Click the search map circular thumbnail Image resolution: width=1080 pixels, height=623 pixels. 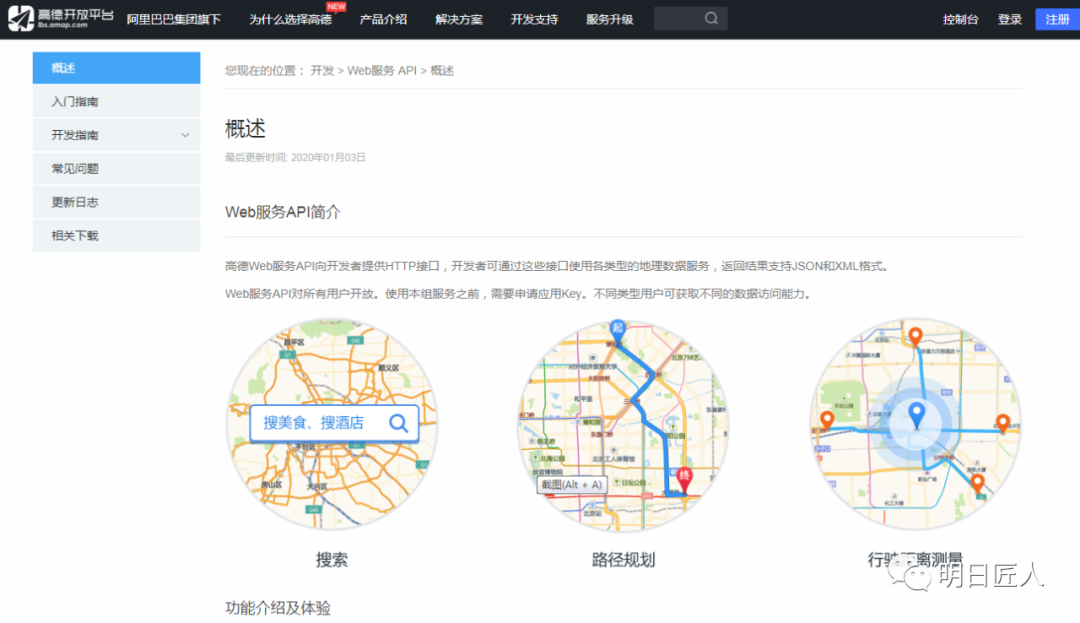coord(332,424)
